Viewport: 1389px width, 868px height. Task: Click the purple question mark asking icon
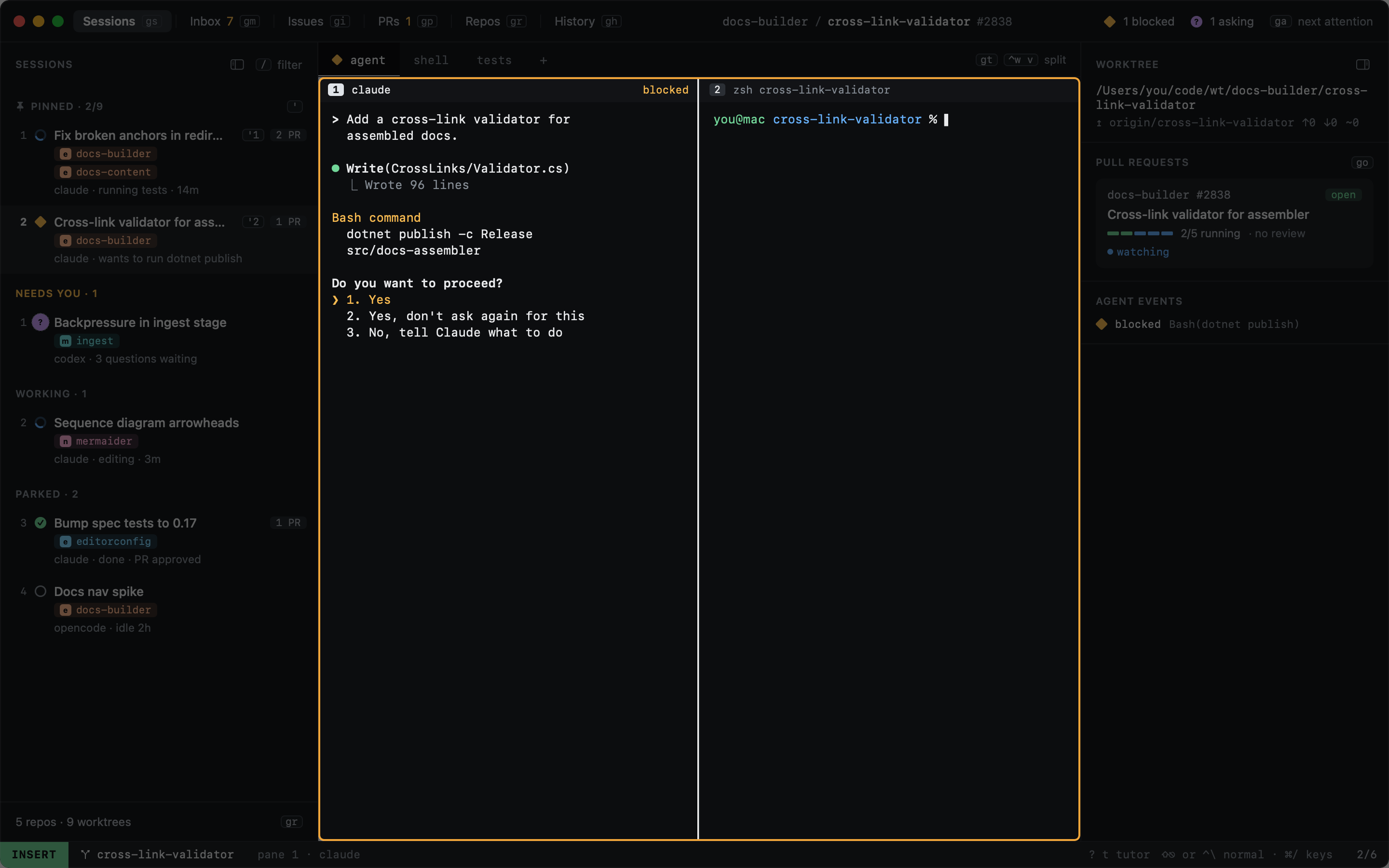click(x=1196, y=21)
